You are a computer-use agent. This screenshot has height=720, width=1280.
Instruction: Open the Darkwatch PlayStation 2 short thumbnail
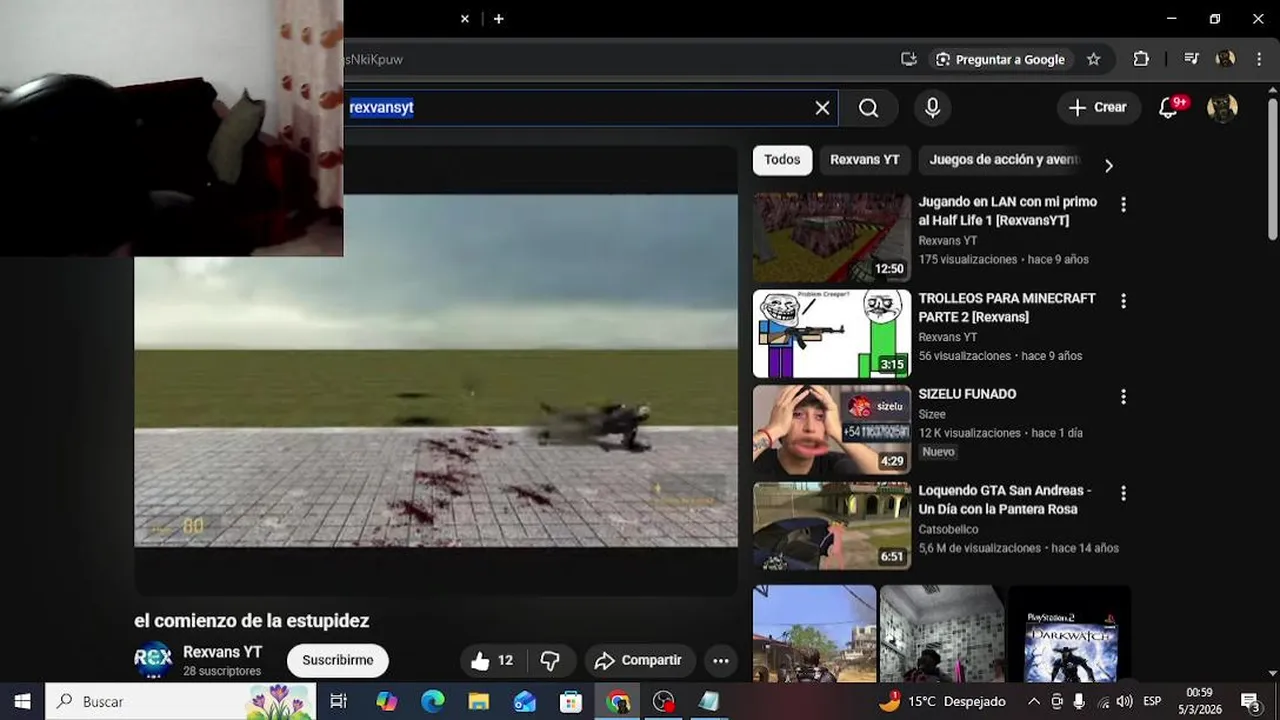click(1069, 632)
